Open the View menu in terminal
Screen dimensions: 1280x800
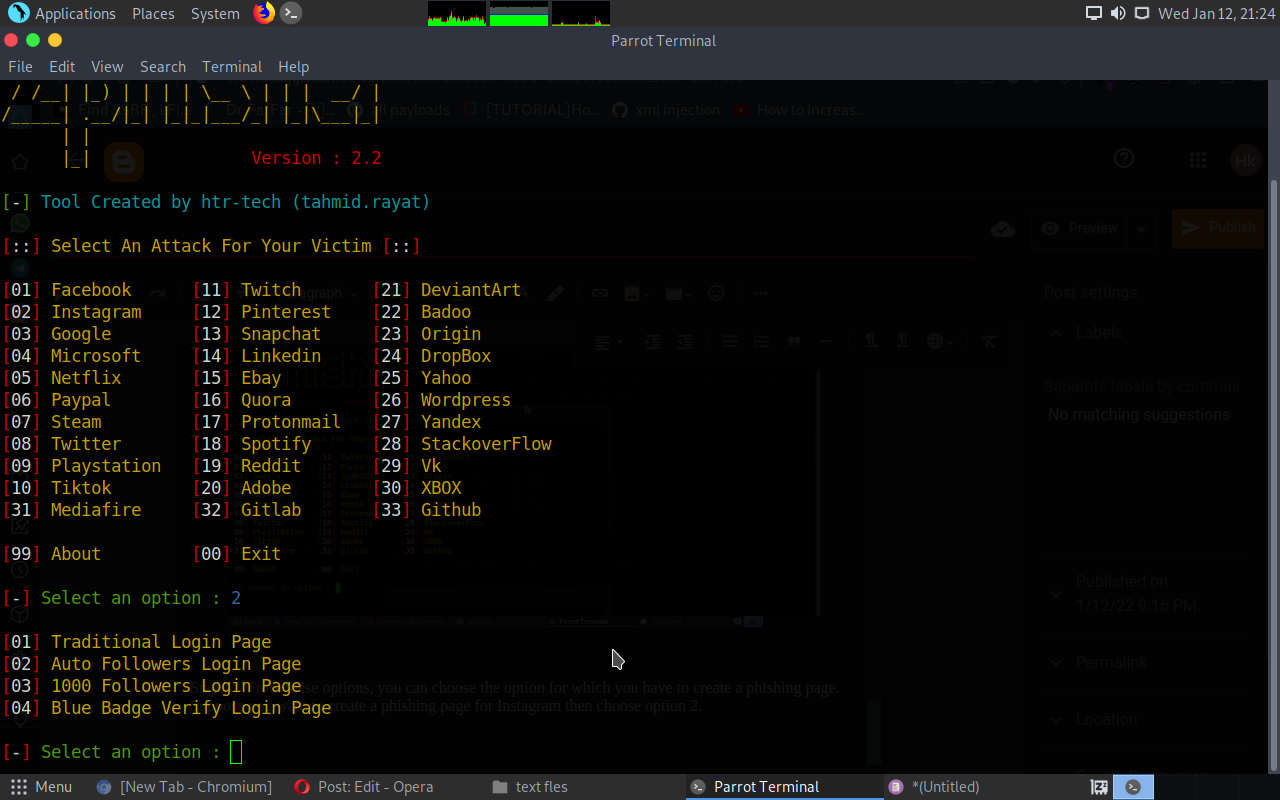107,67
